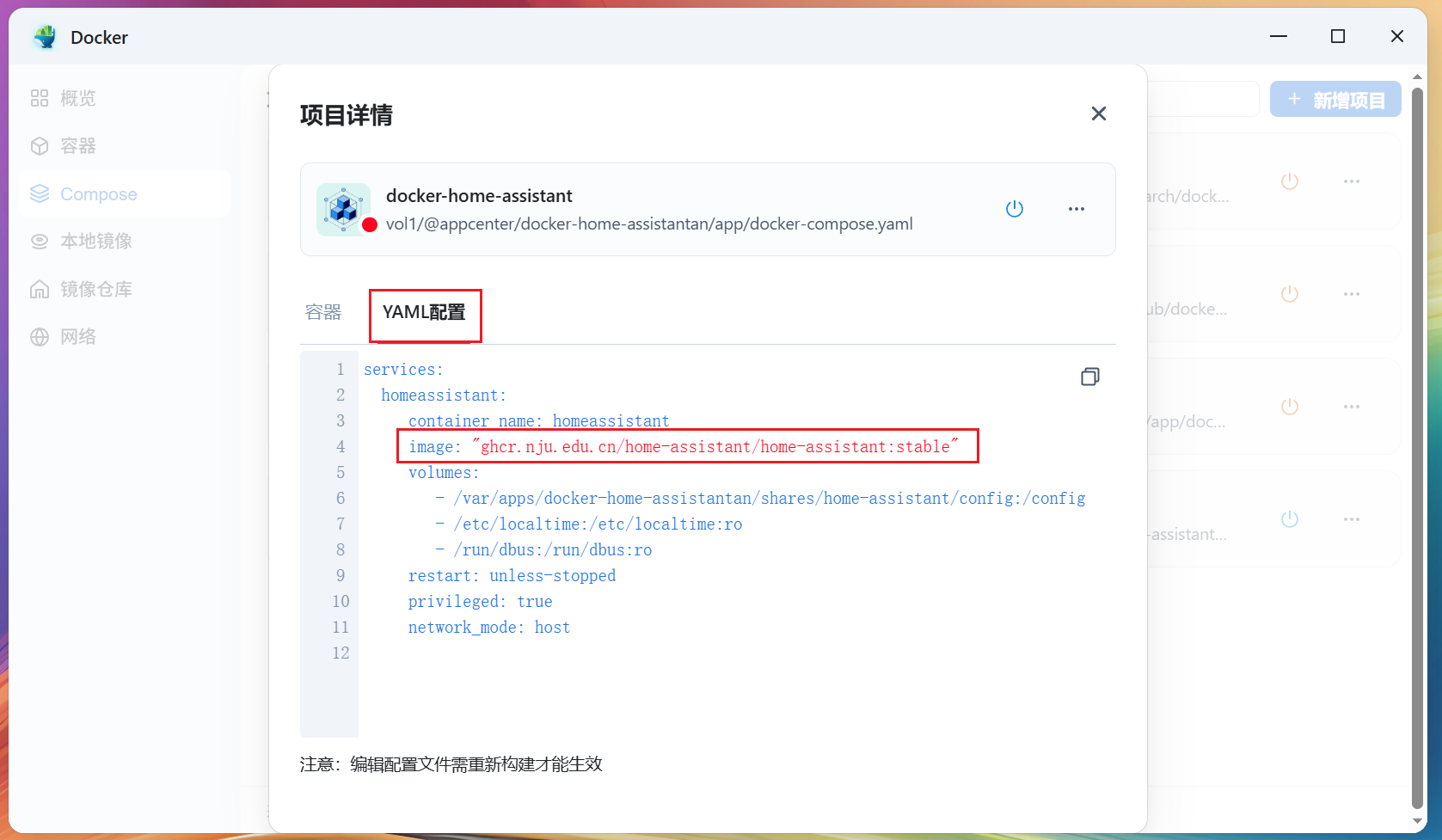Click the copy YAML code icon
This screenshot has height=840, width=1442.
(x=1089, y=377)
